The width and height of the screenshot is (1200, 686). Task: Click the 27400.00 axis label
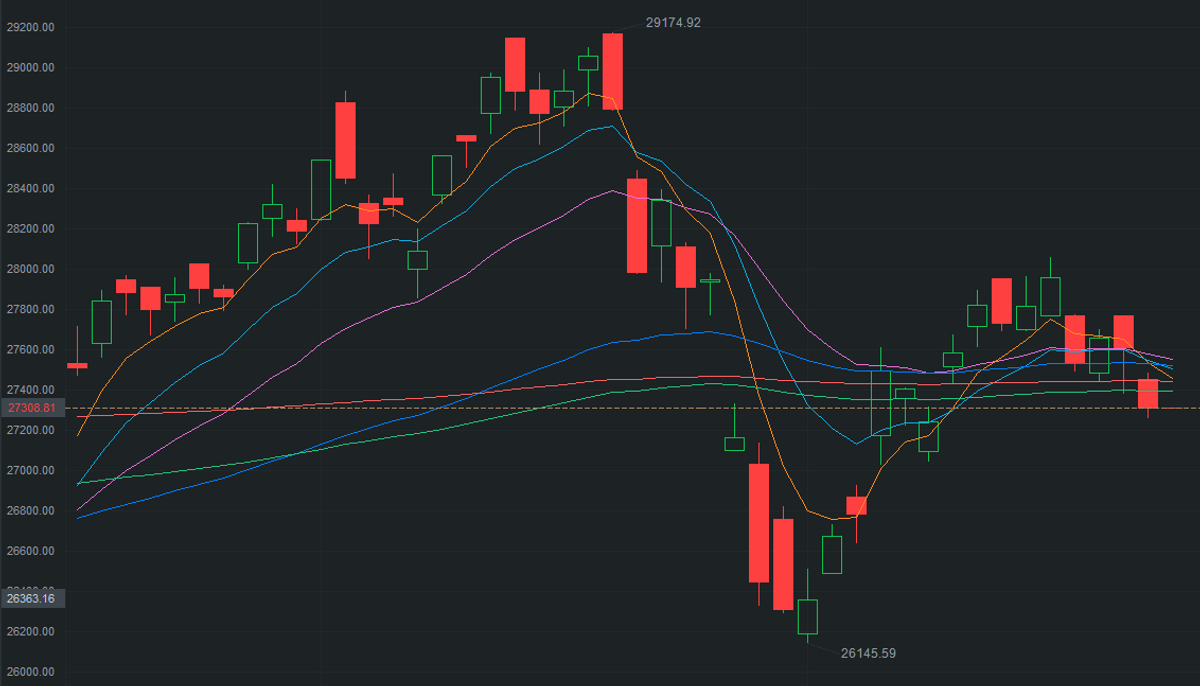(x=33, y=389)
